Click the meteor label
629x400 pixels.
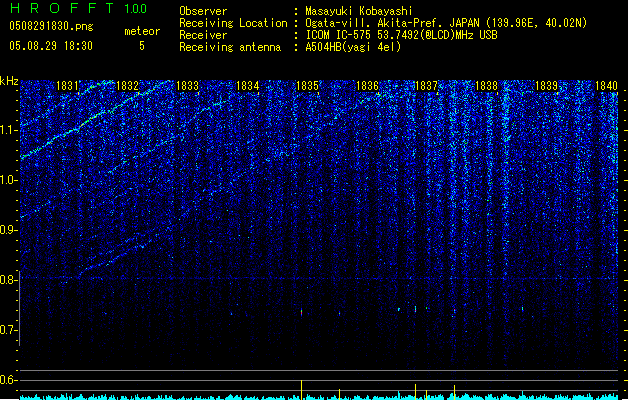(x=142, y=31)
